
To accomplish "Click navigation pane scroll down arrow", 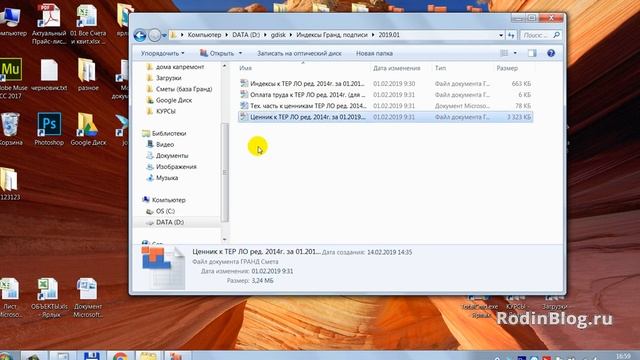I will pyautogui.click(x=224, y=239).
